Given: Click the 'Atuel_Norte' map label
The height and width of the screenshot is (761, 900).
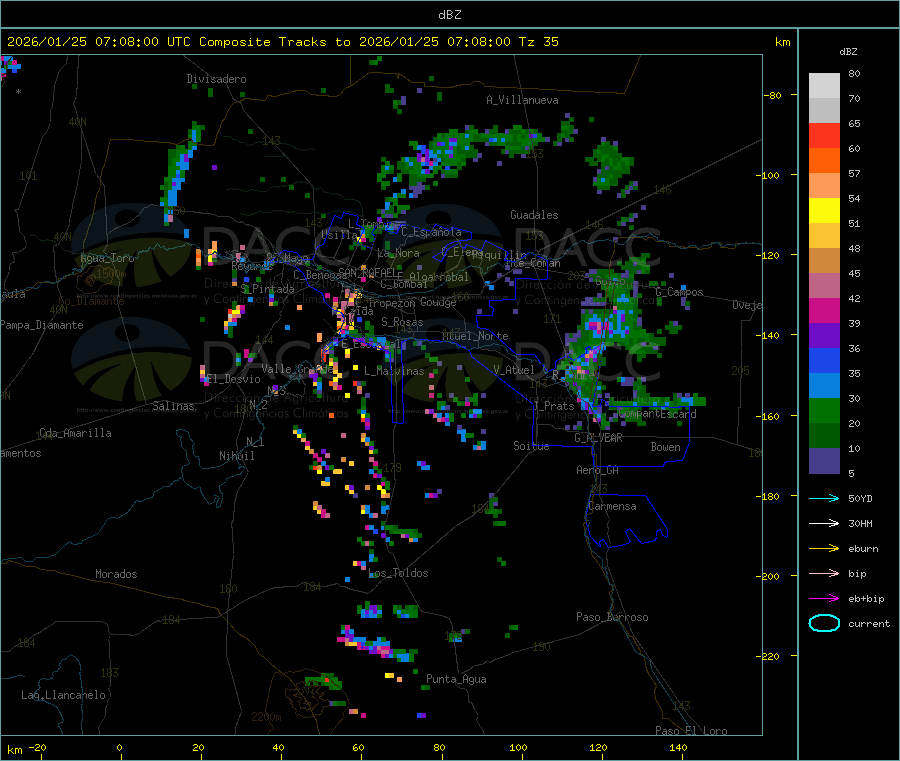Looking at the screenshot, I should tap(475, 336).
